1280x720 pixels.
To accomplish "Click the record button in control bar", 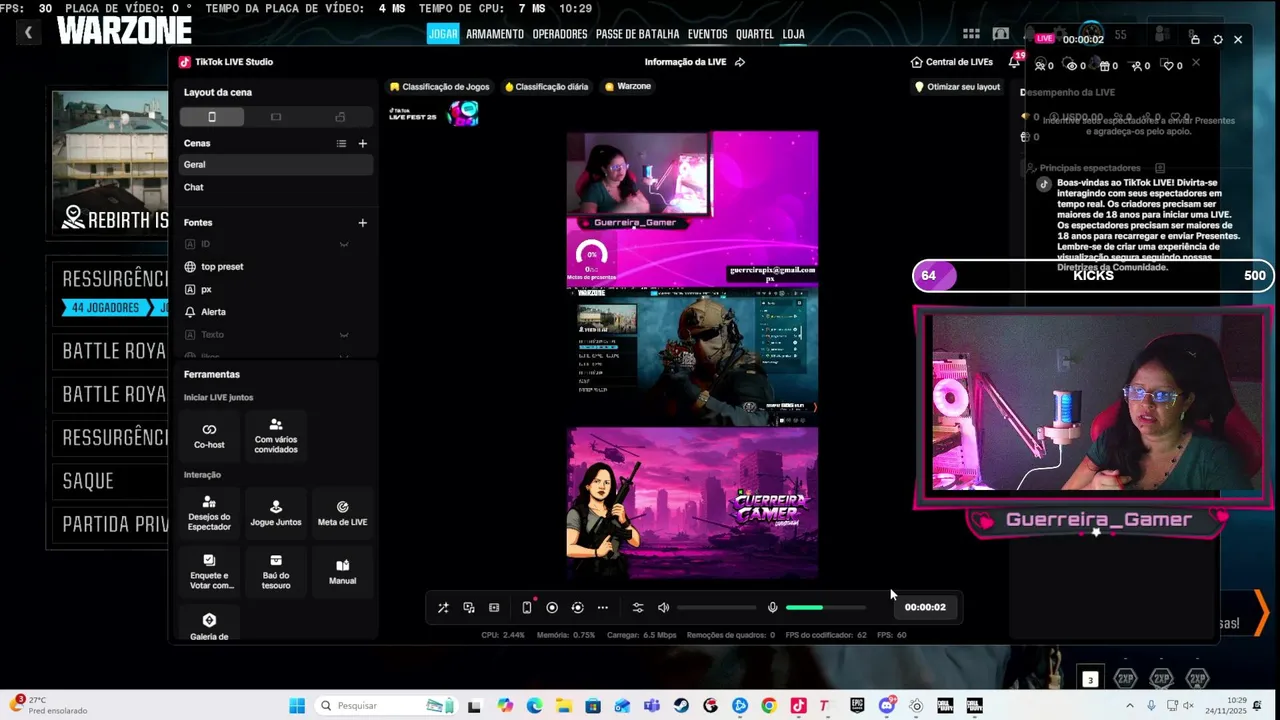I will pos(552,608).
